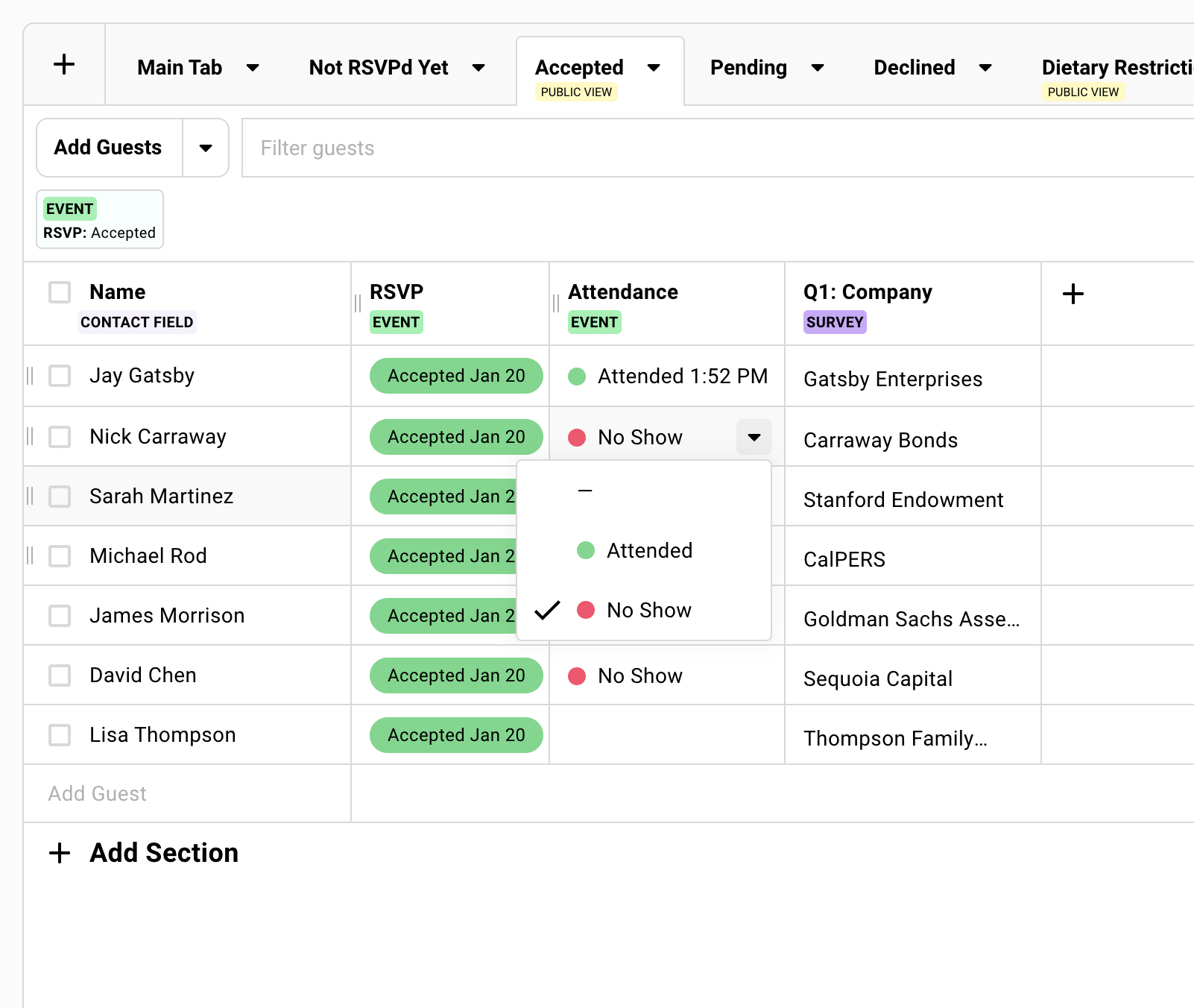The image size is (1194, 1008).
Task: Click the + icon to add a new column
Action: click(x=1073, y=294)
